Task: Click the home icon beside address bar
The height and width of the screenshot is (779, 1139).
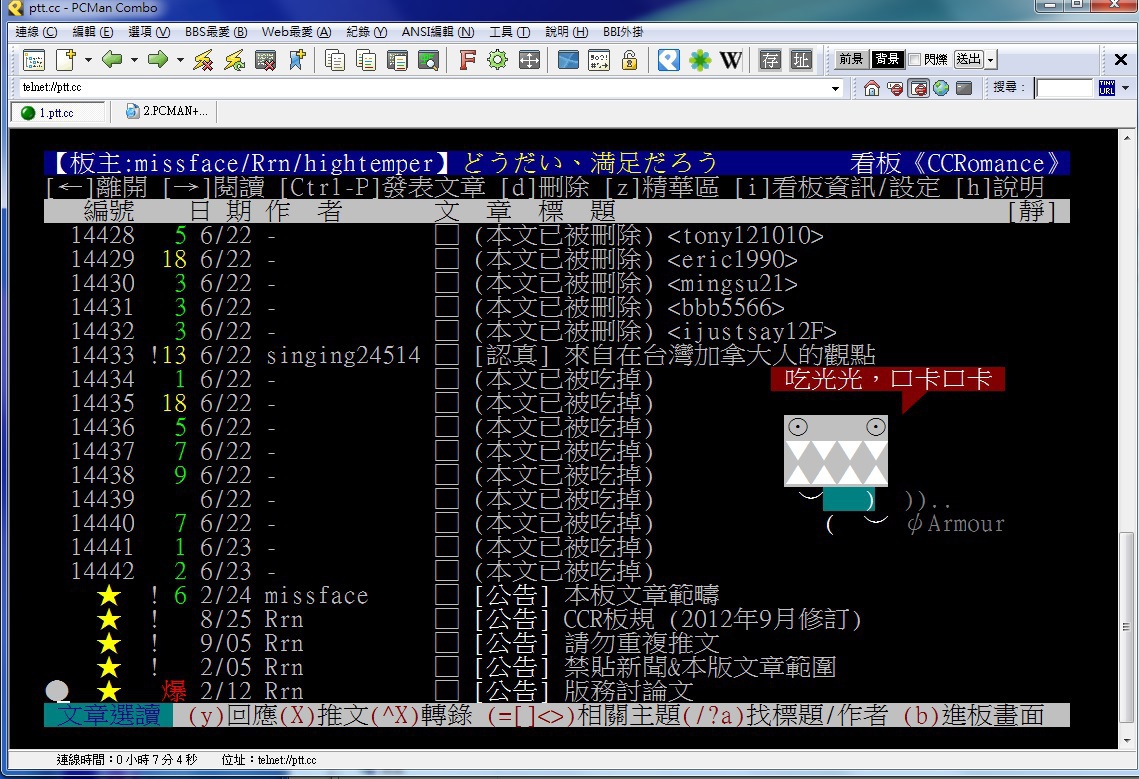Action: [x=872, y=88]
